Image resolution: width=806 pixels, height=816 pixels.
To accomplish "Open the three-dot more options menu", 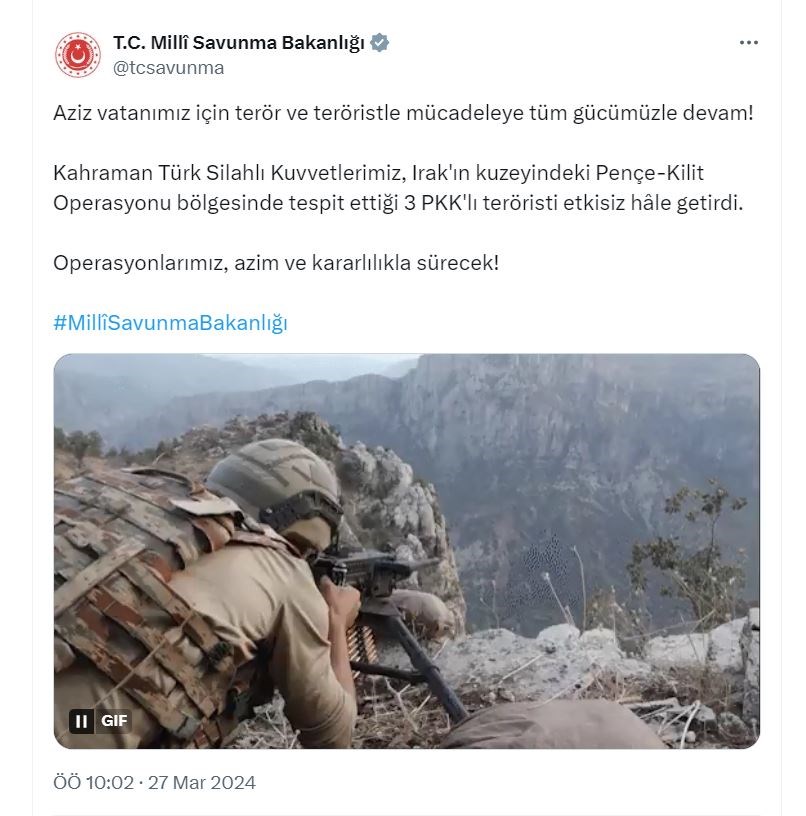I will 748,43.
